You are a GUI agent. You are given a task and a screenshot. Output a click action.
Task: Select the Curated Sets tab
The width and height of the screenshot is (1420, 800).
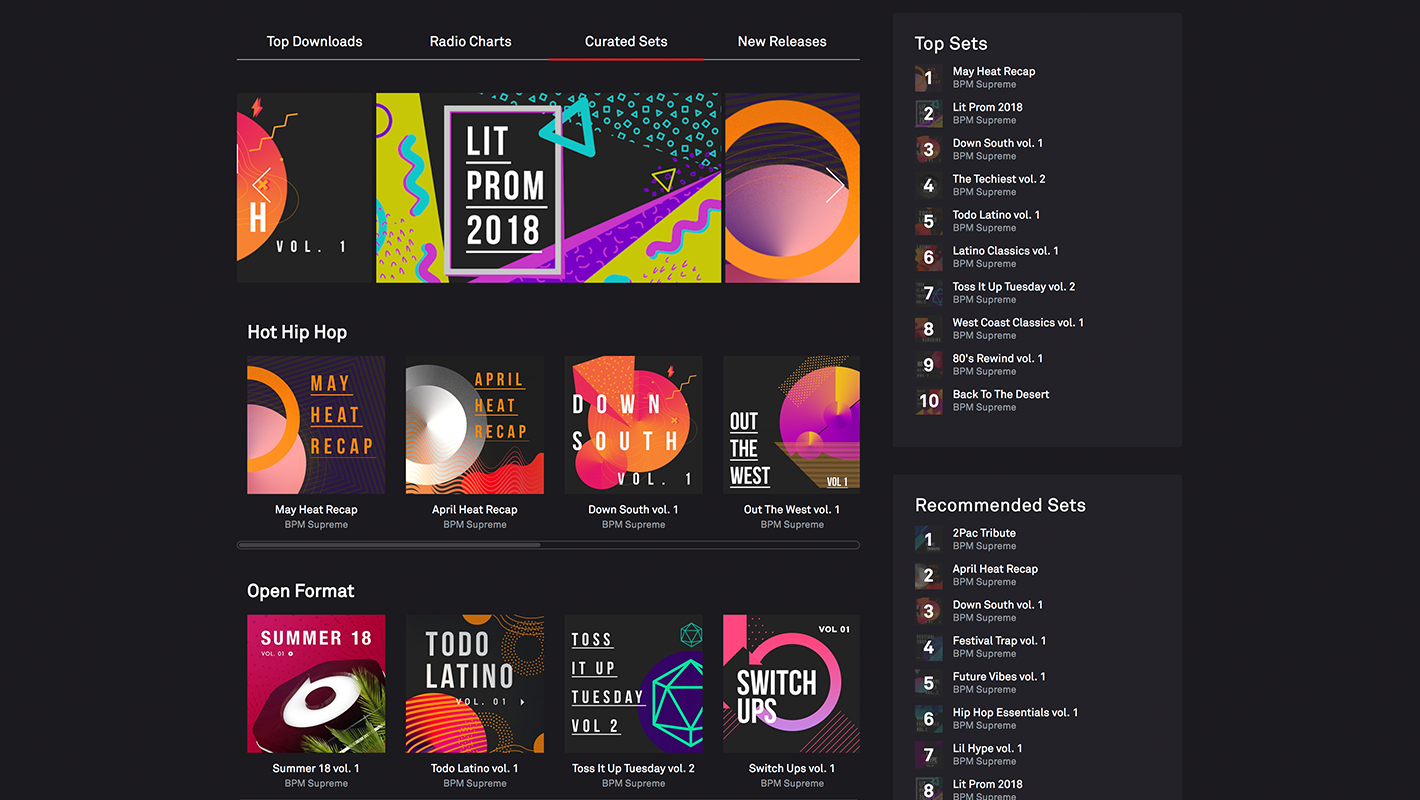626,42
